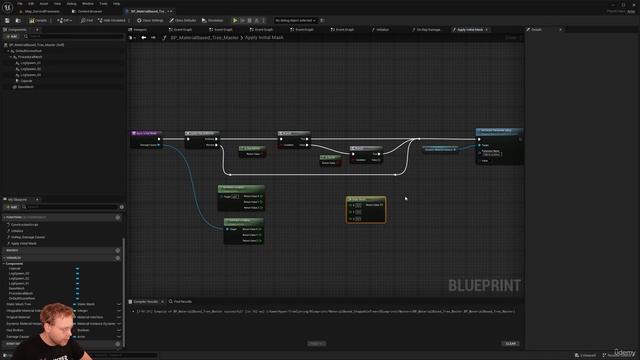Collapse the Functions section

tap(4, 218)
